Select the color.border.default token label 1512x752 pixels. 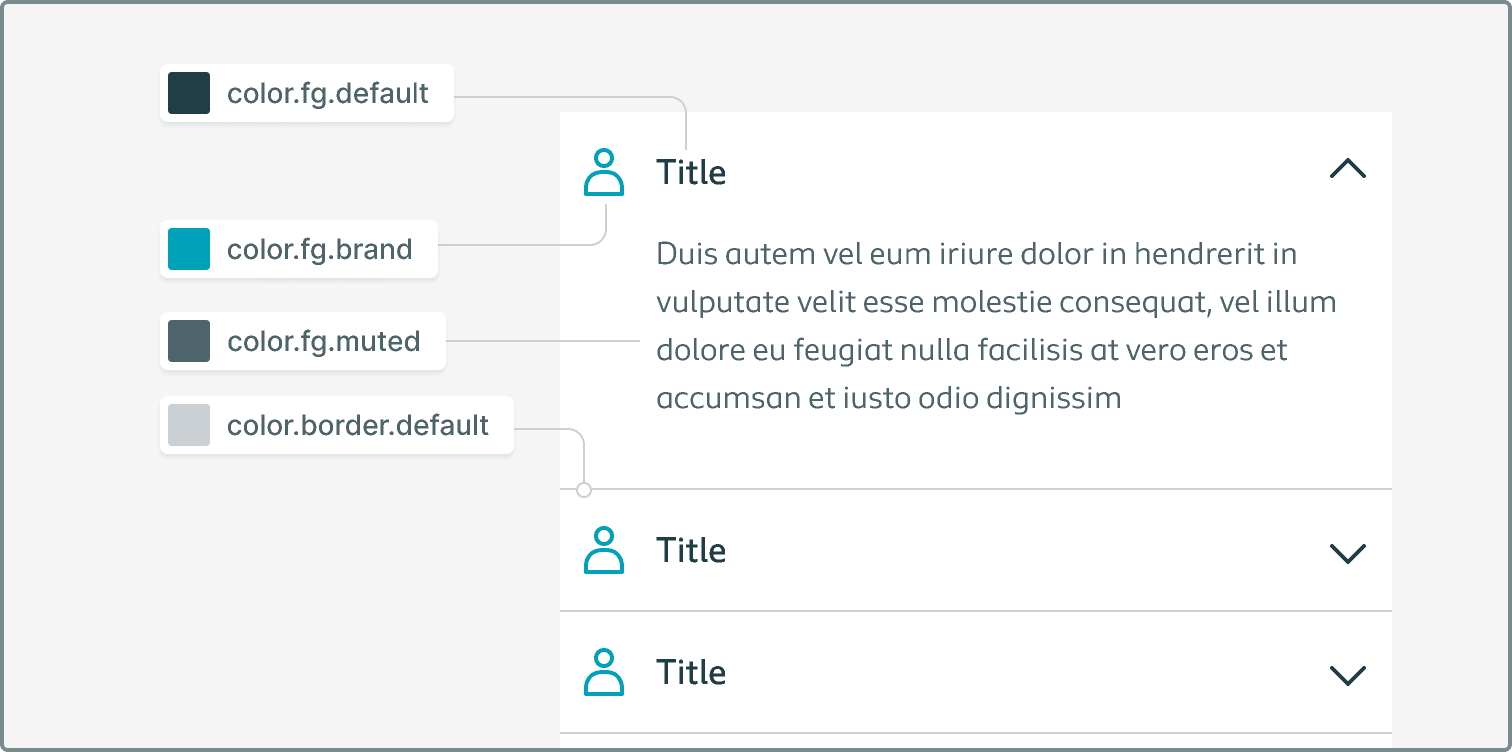pos(358,426)
